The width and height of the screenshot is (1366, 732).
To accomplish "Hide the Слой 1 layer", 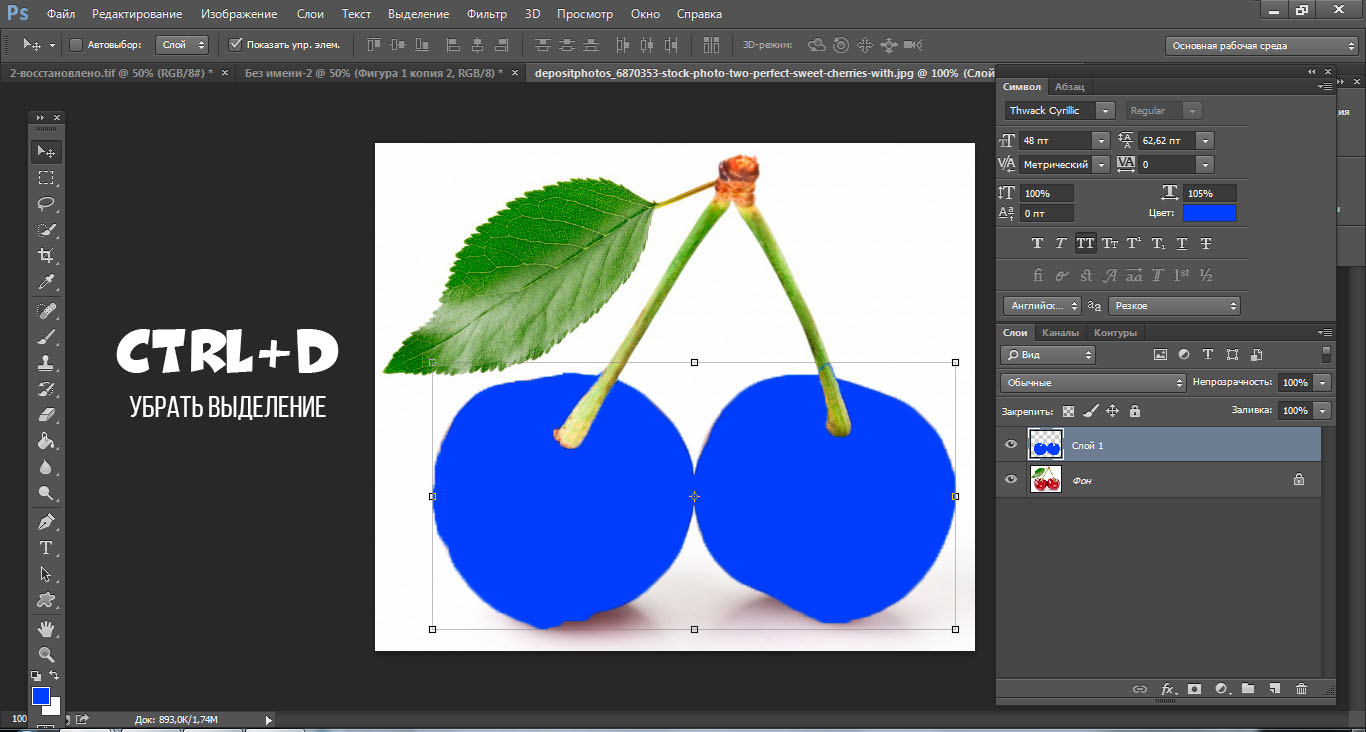I will tap(1011, 445).
